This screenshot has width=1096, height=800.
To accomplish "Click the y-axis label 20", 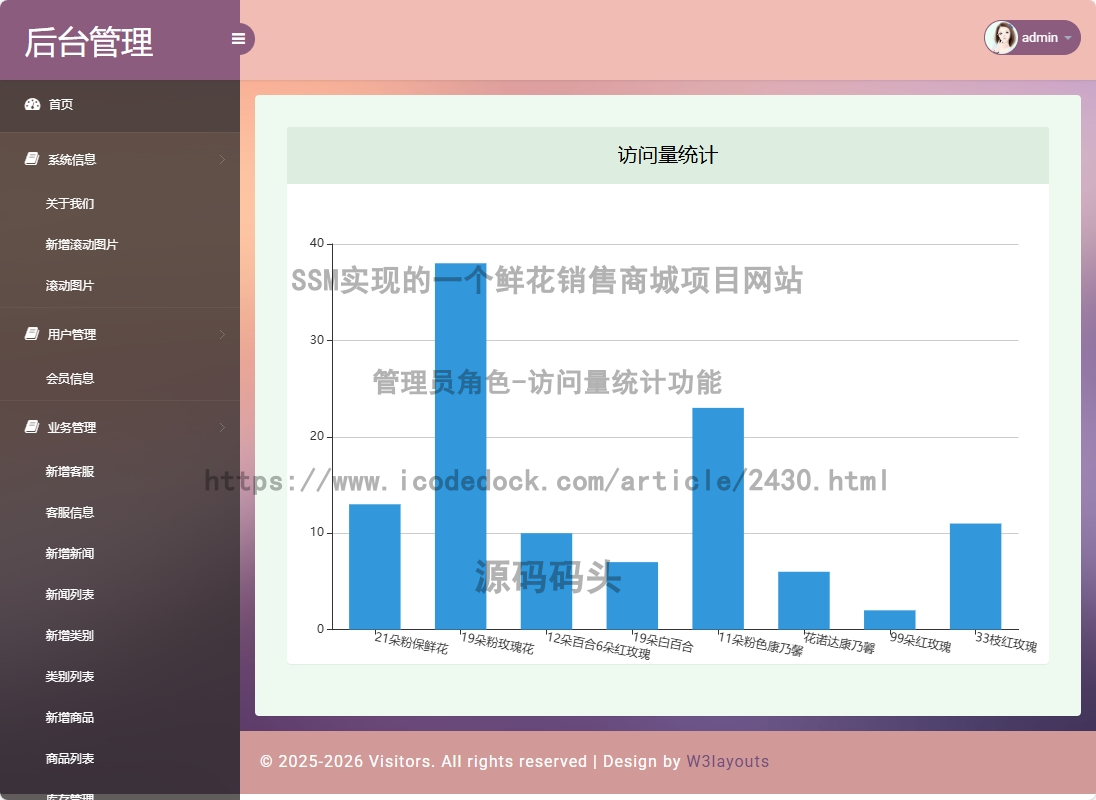I will pyautogui.click(x=317, y=436).
